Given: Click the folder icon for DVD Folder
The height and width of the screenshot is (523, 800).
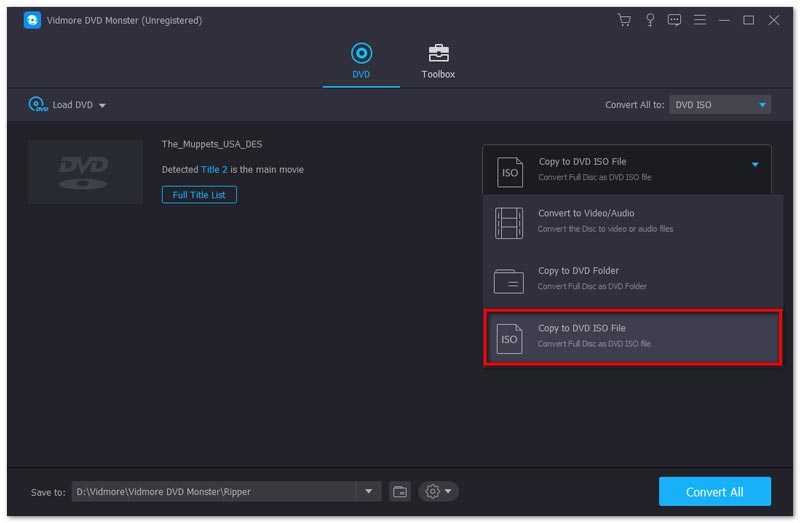Looking at the screenshot, I should coord(509,281).
